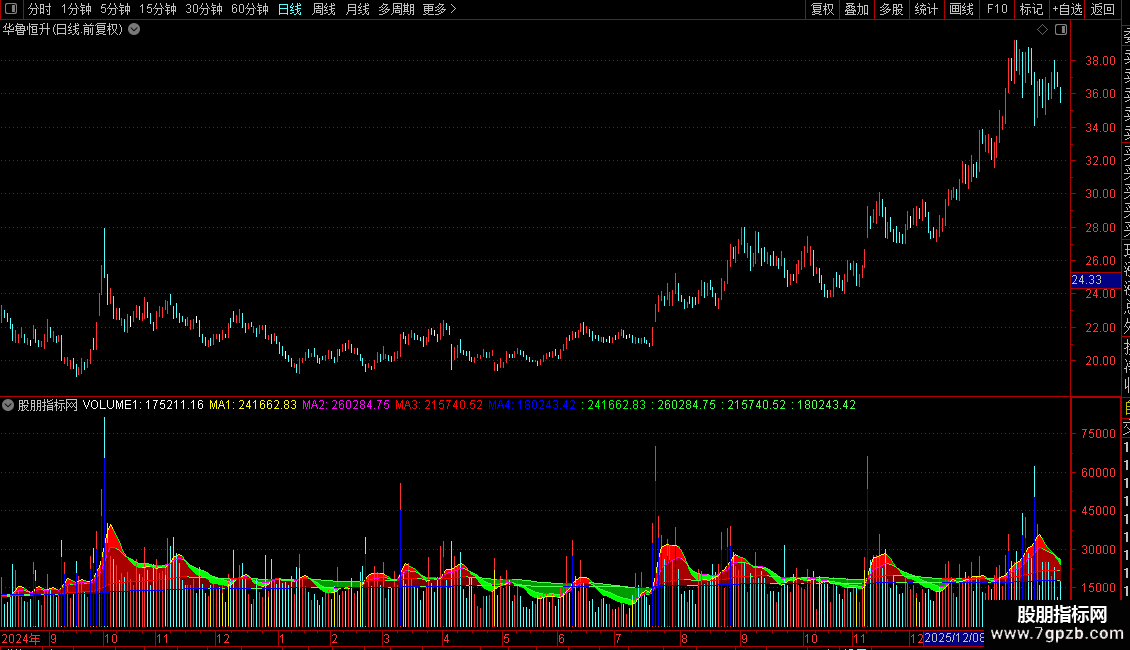Click the MA1: 241662.83 label
This screenshot has height=650, width=1130.
pos(253,405)
